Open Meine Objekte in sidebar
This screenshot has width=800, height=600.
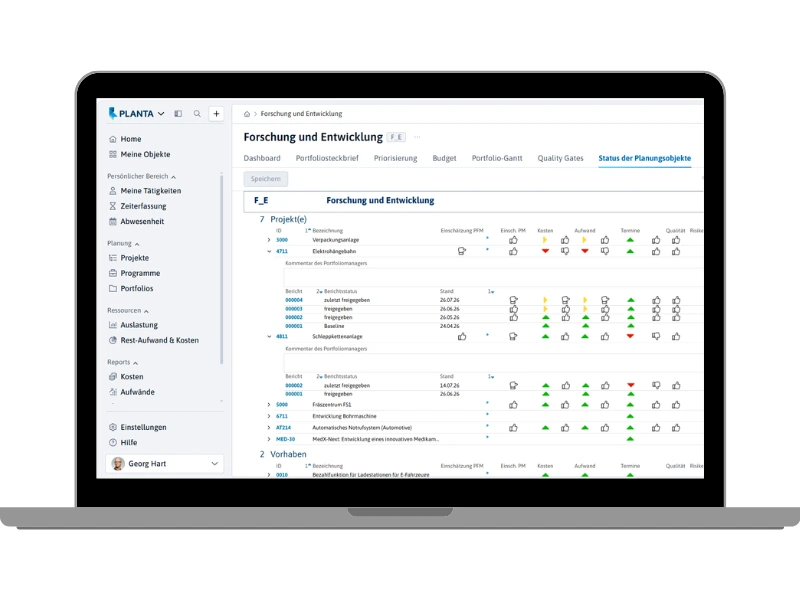(140, 154)
